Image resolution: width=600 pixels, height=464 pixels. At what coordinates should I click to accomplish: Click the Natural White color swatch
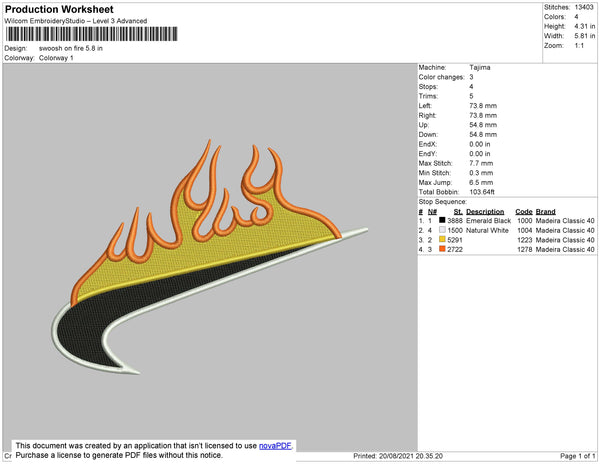442,230
